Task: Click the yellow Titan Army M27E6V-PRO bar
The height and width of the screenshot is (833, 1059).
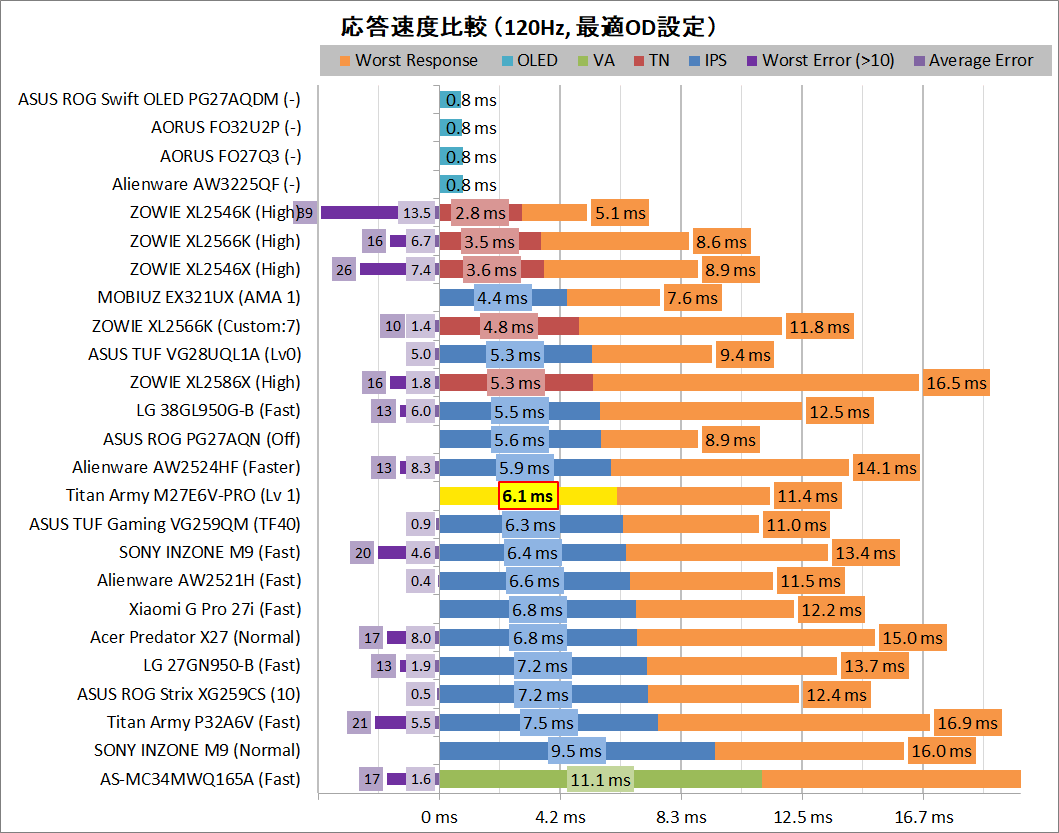Action: [x=528, y=496]
